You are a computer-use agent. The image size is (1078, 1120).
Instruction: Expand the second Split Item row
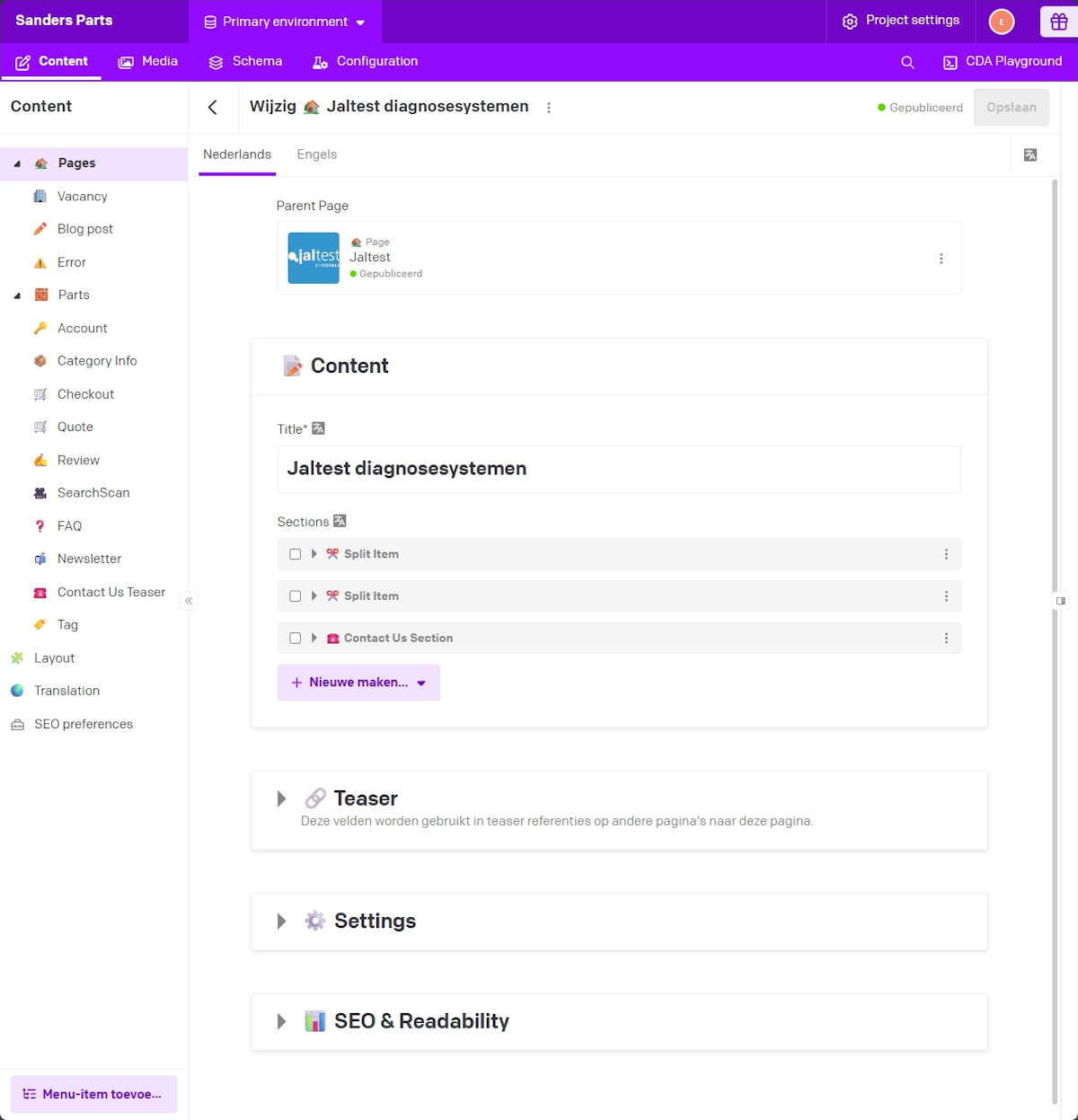coord(314,596)
